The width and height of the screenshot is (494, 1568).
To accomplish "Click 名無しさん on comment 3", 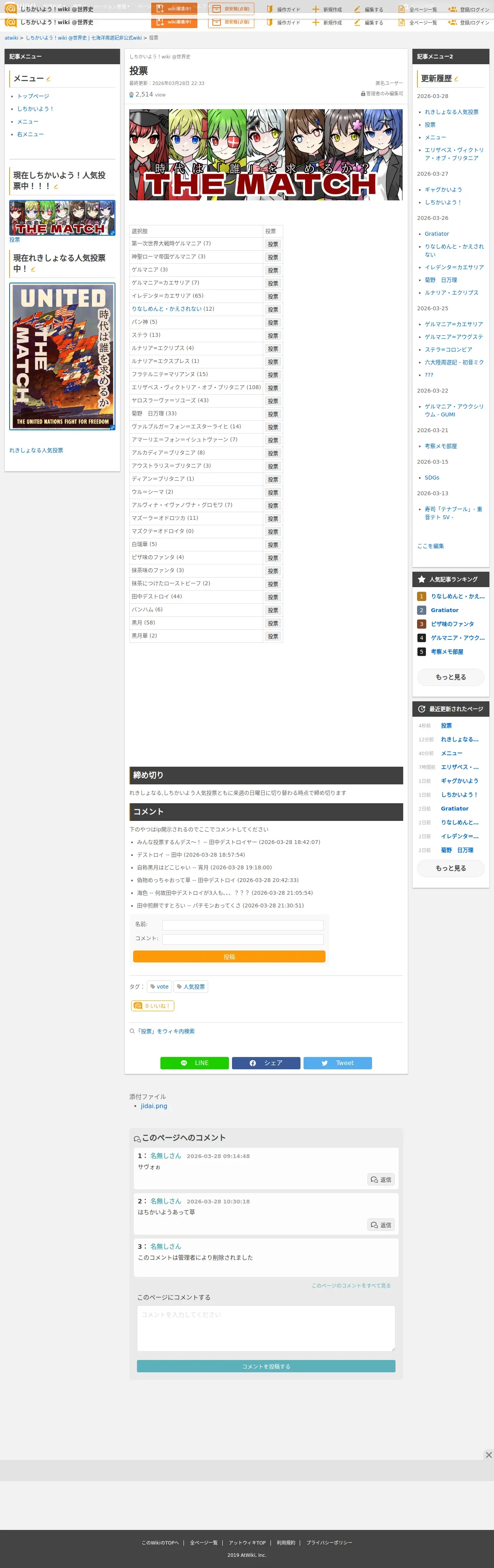I will [x=166, y=1246].
